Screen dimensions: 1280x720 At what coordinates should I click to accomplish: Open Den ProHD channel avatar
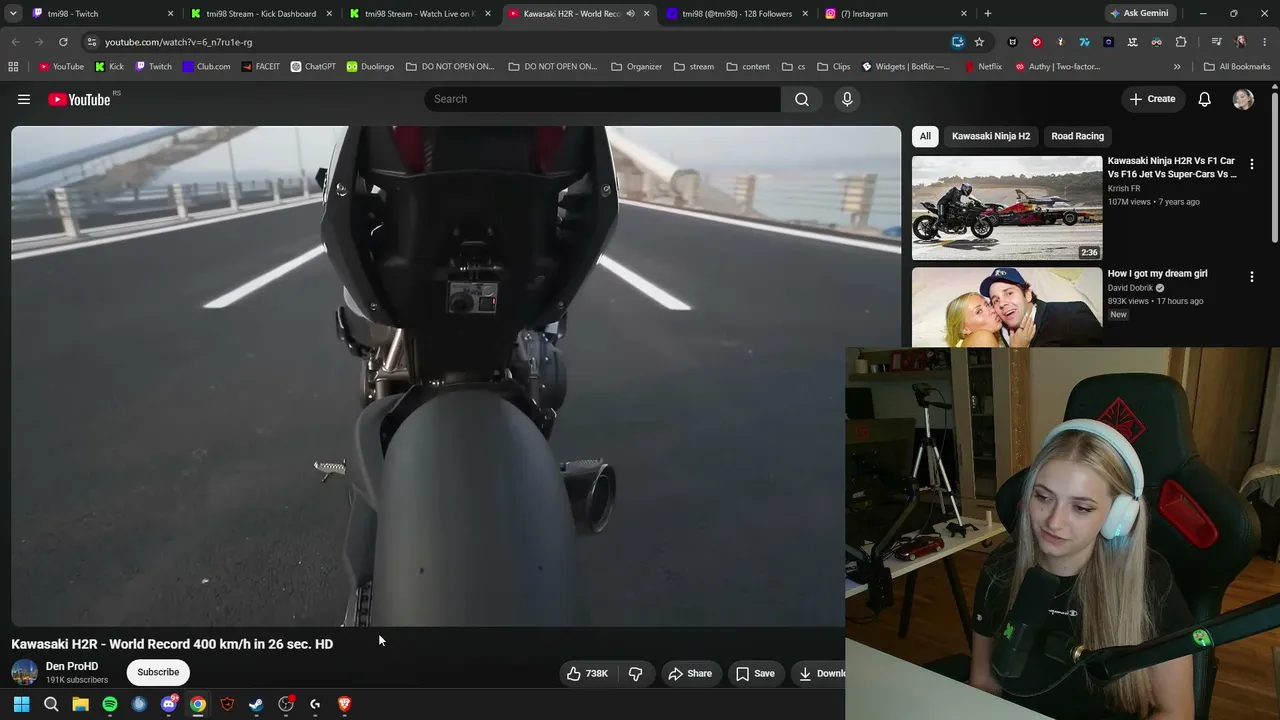point(24,673)
